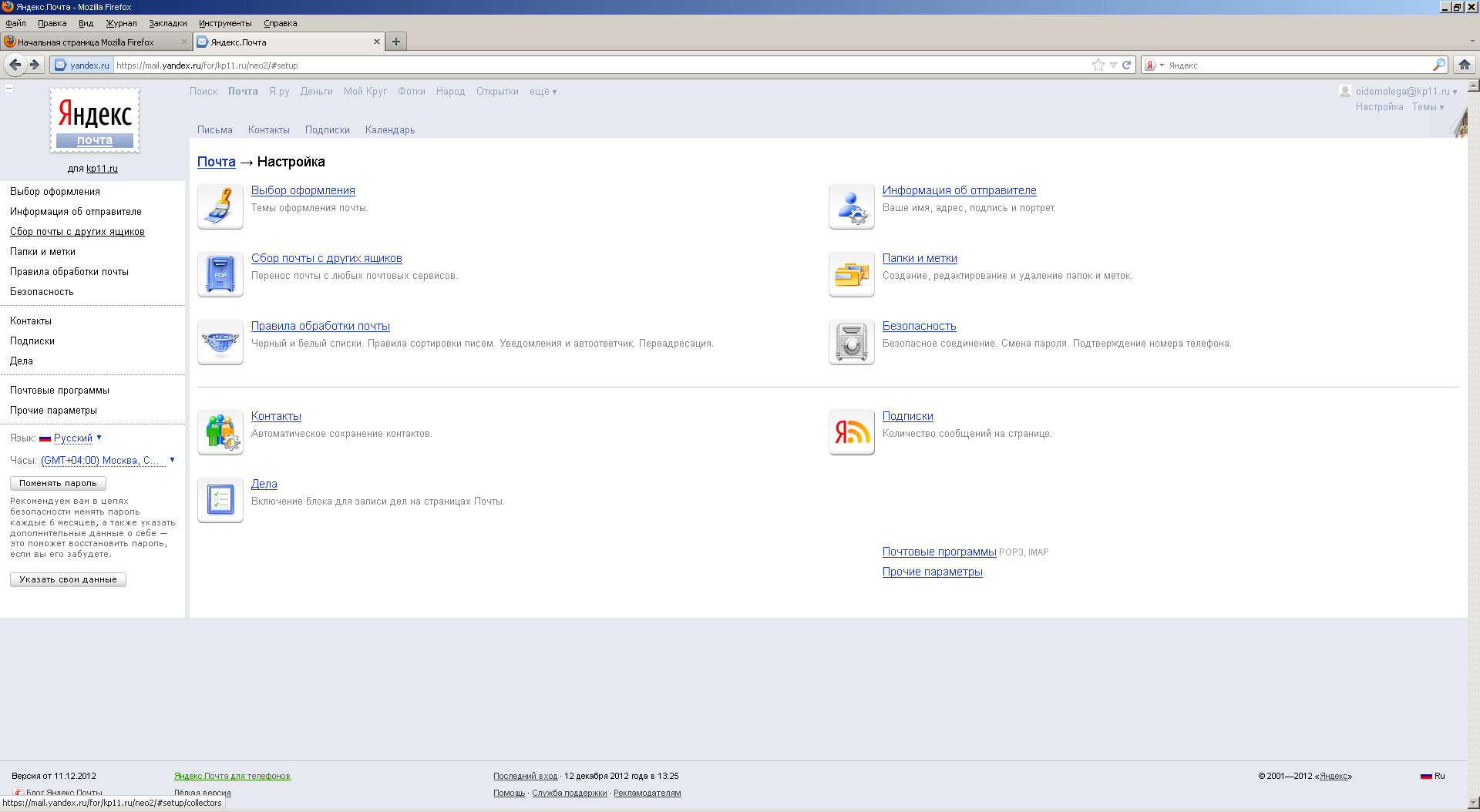Viewport: 1480px width, 812px height.
Task: Select Безопасность in left sidebar
Action: pos(42,291)
